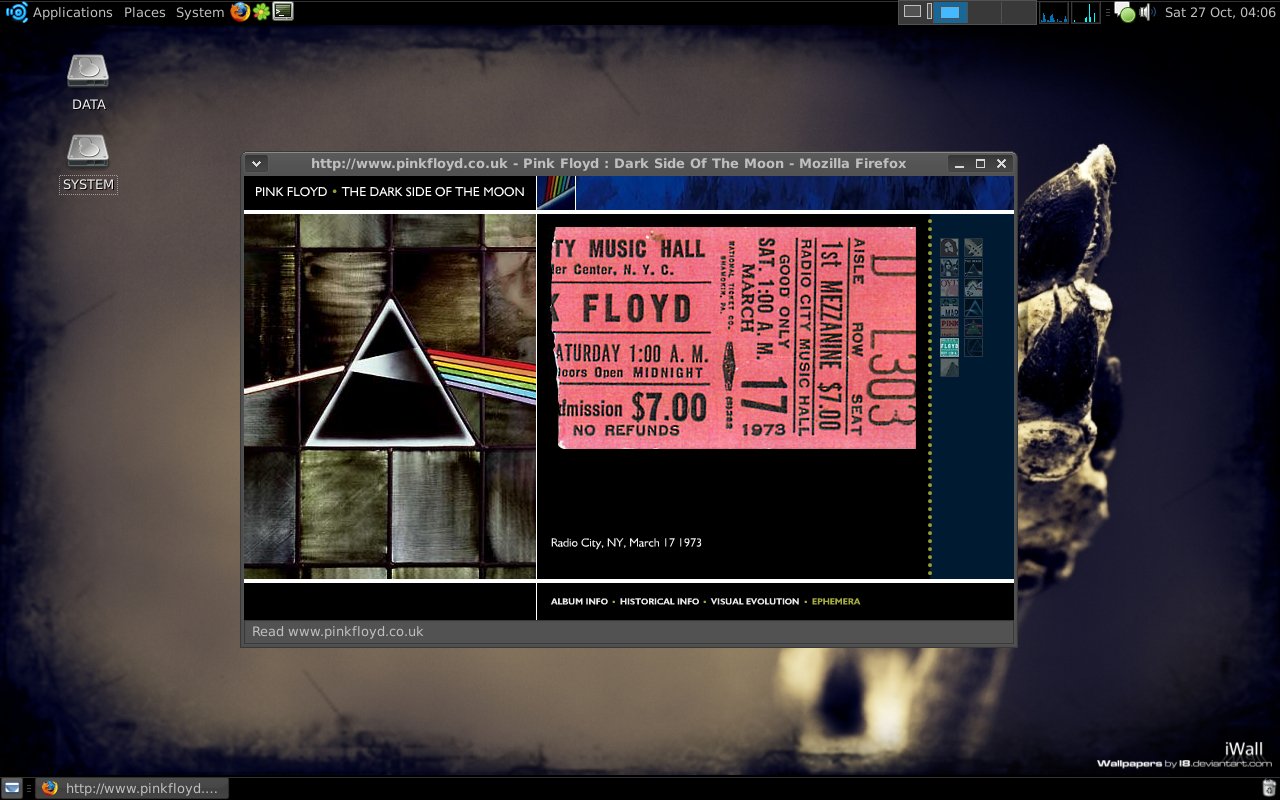Viewport: 1280px width, 800px height.
Task: Click the show desktop button bottom-left
Action: (x=12, y=788)
